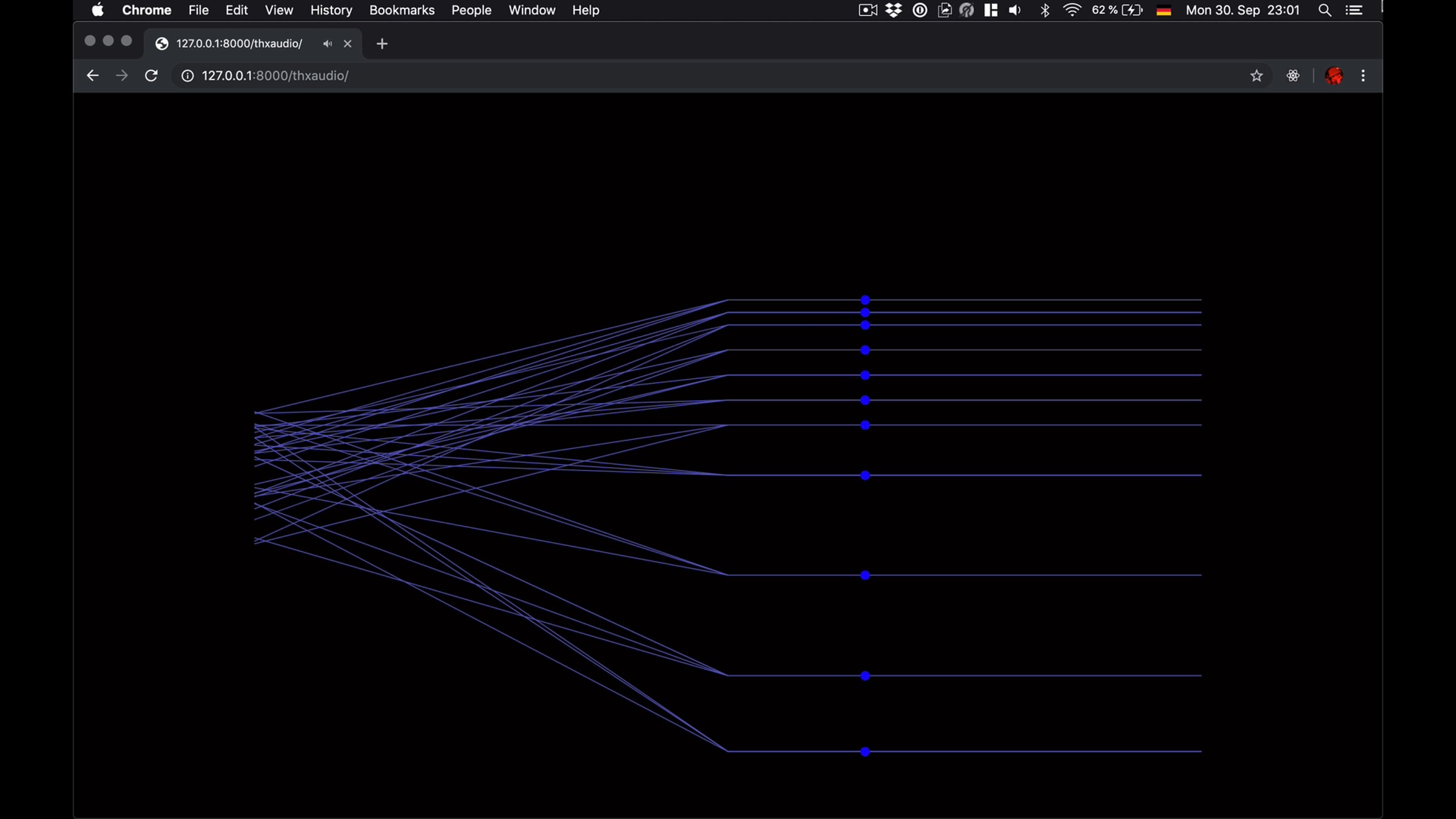Close the thxaudio tab

348,44
